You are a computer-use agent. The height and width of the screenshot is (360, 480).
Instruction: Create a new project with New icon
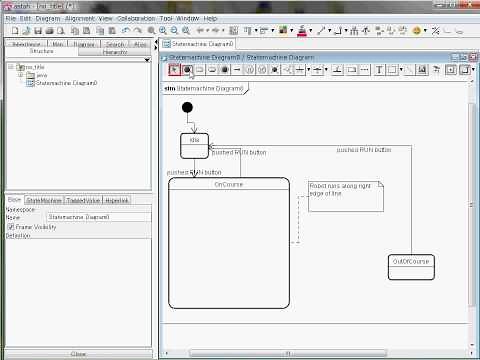15,31
